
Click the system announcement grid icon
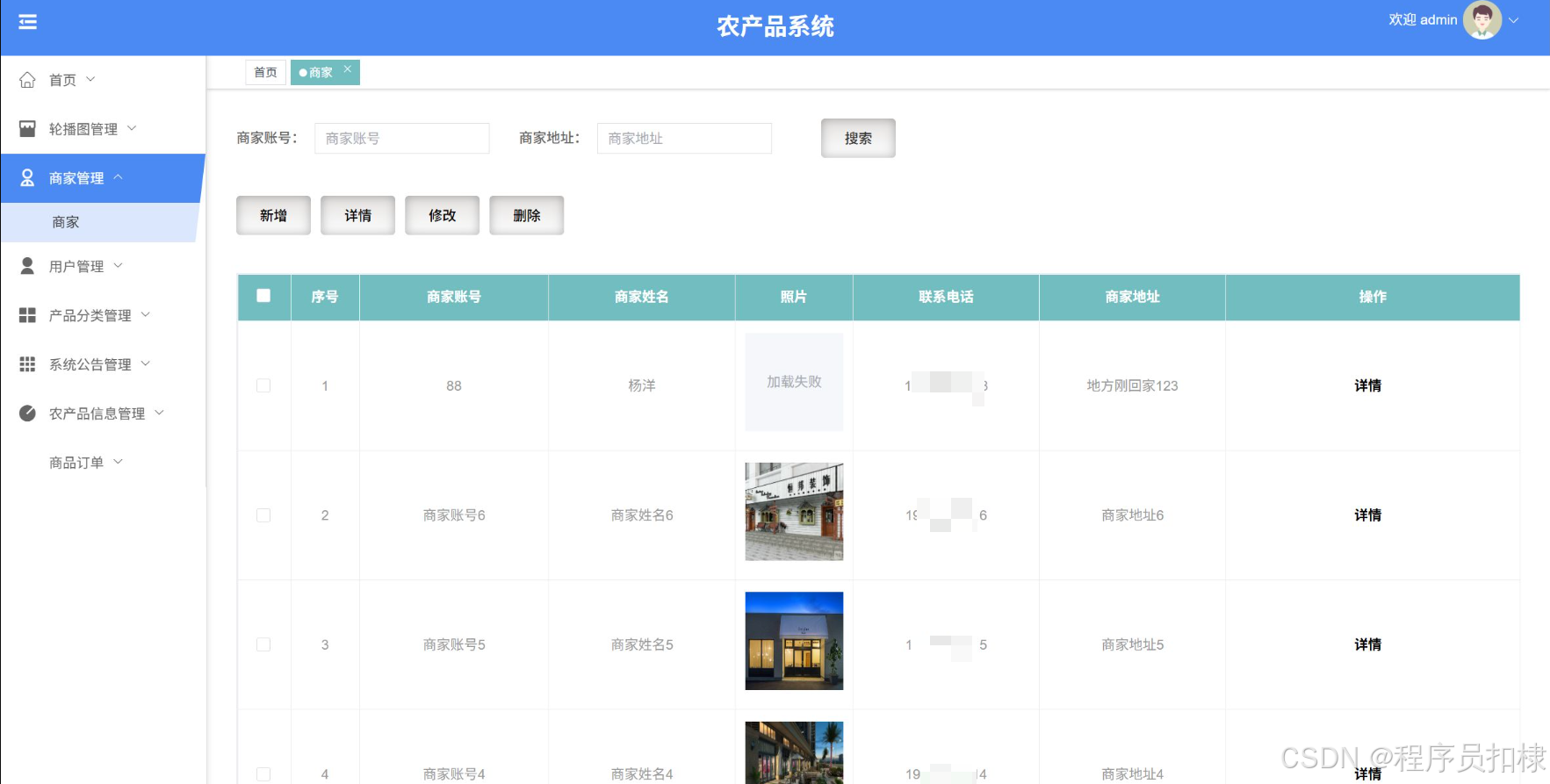tap(27, 364)
